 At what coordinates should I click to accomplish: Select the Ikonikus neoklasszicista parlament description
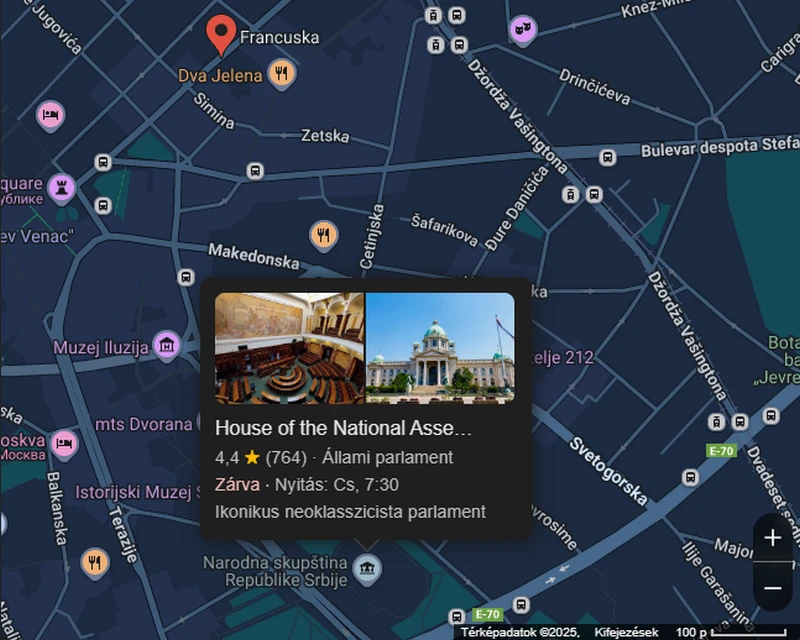(350, 512)
